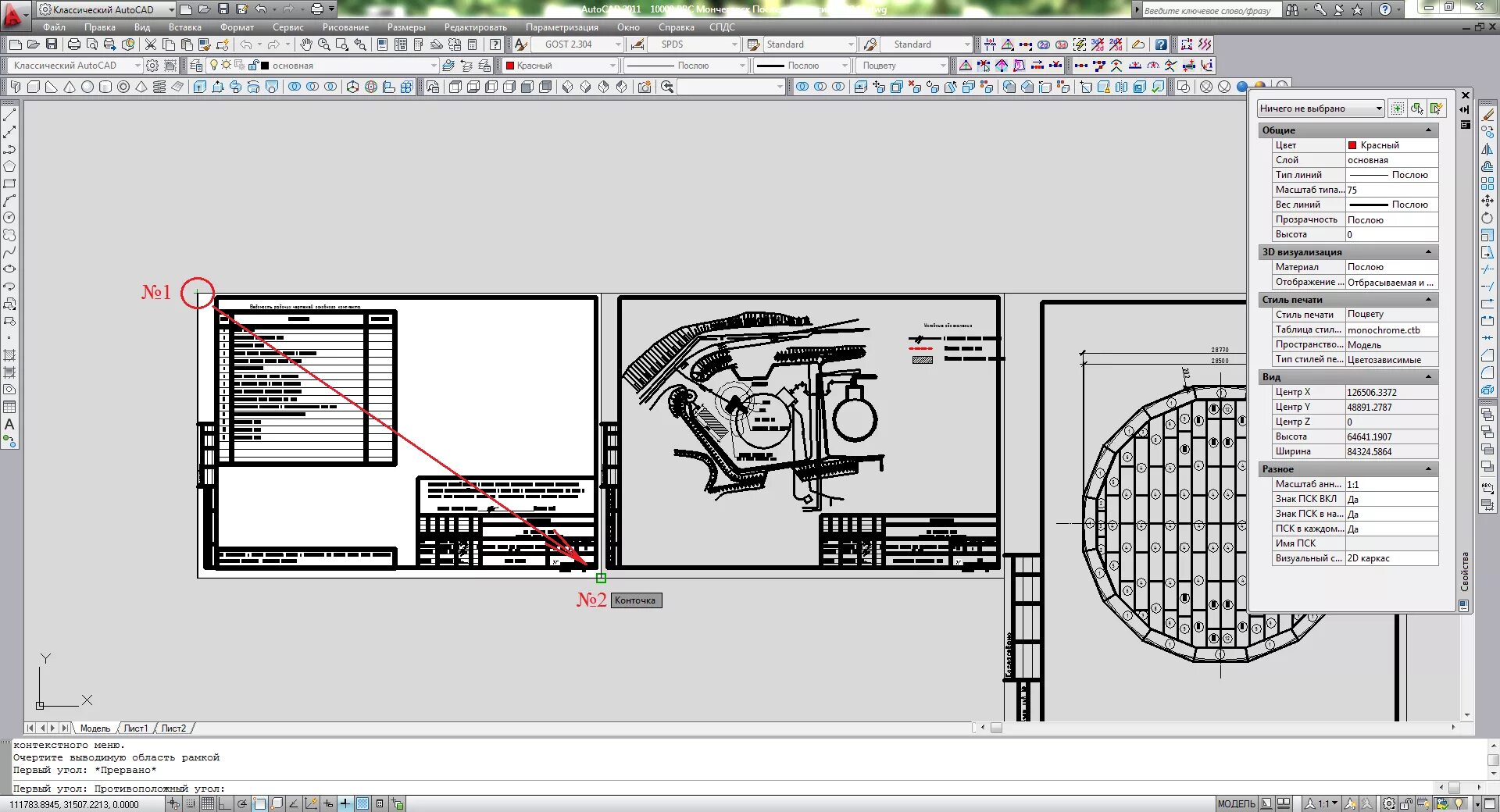Select the Circle draw tool

coord(9,218)
